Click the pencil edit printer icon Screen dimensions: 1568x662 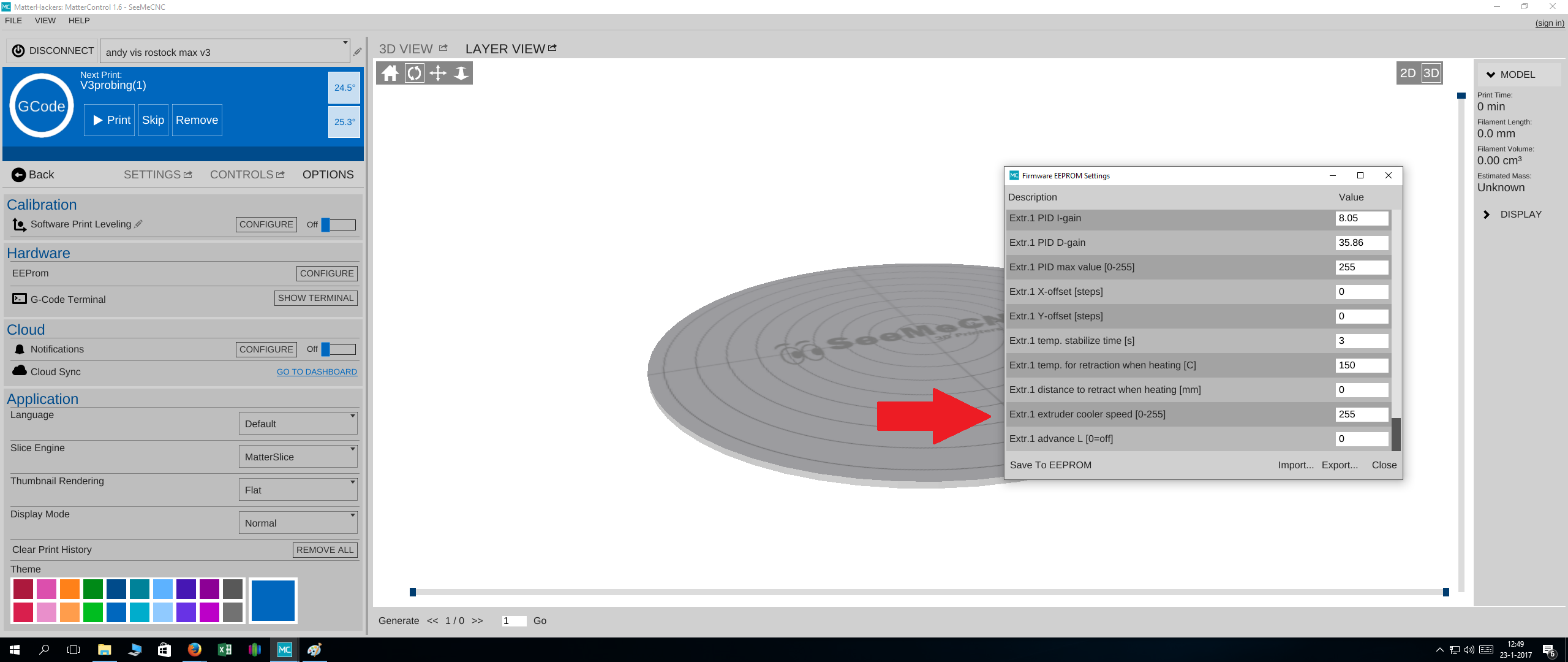coord(358,52)
